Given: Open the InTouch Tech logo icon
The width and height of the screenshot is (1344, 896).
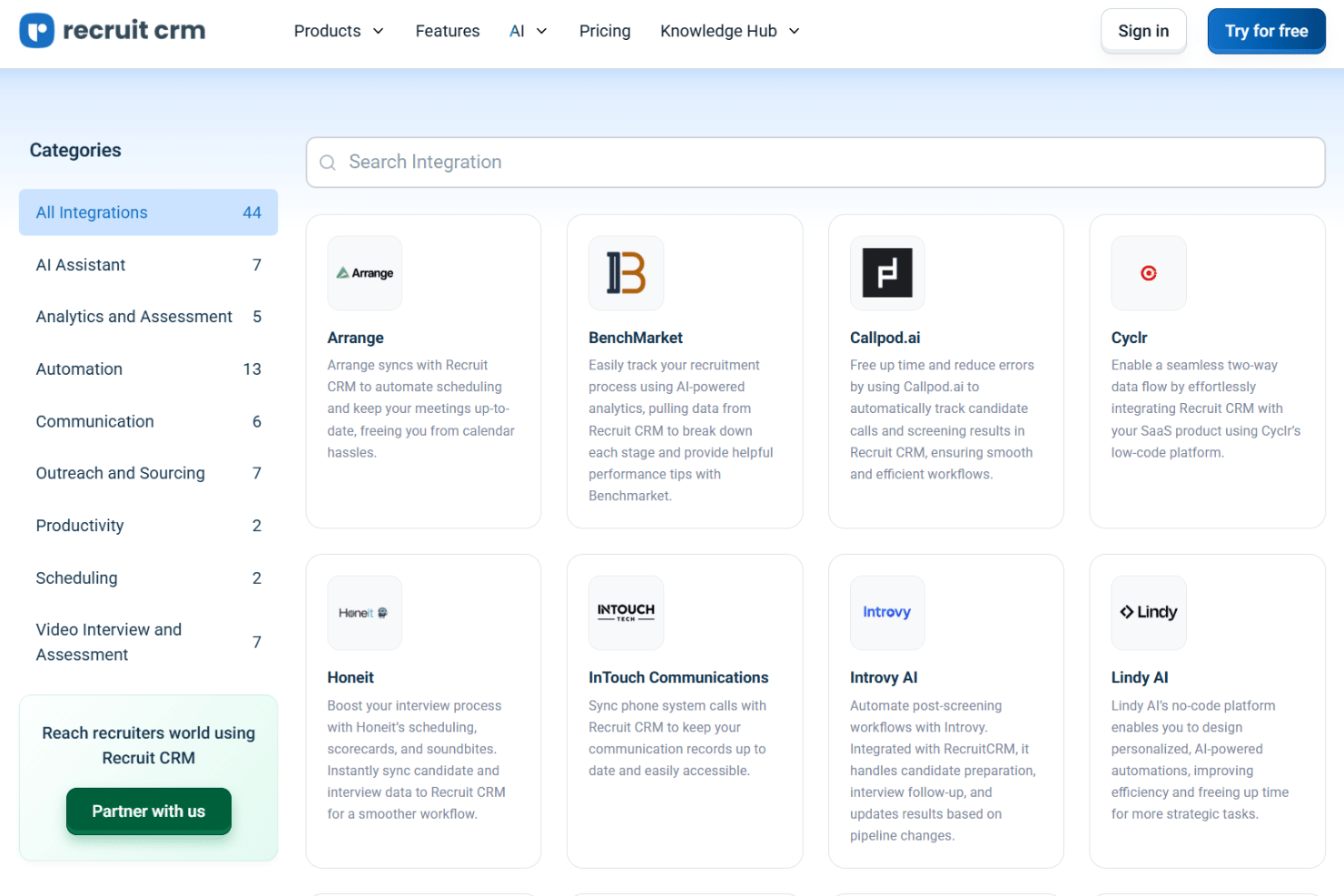Looking at the screenshot, I should 626,613.
